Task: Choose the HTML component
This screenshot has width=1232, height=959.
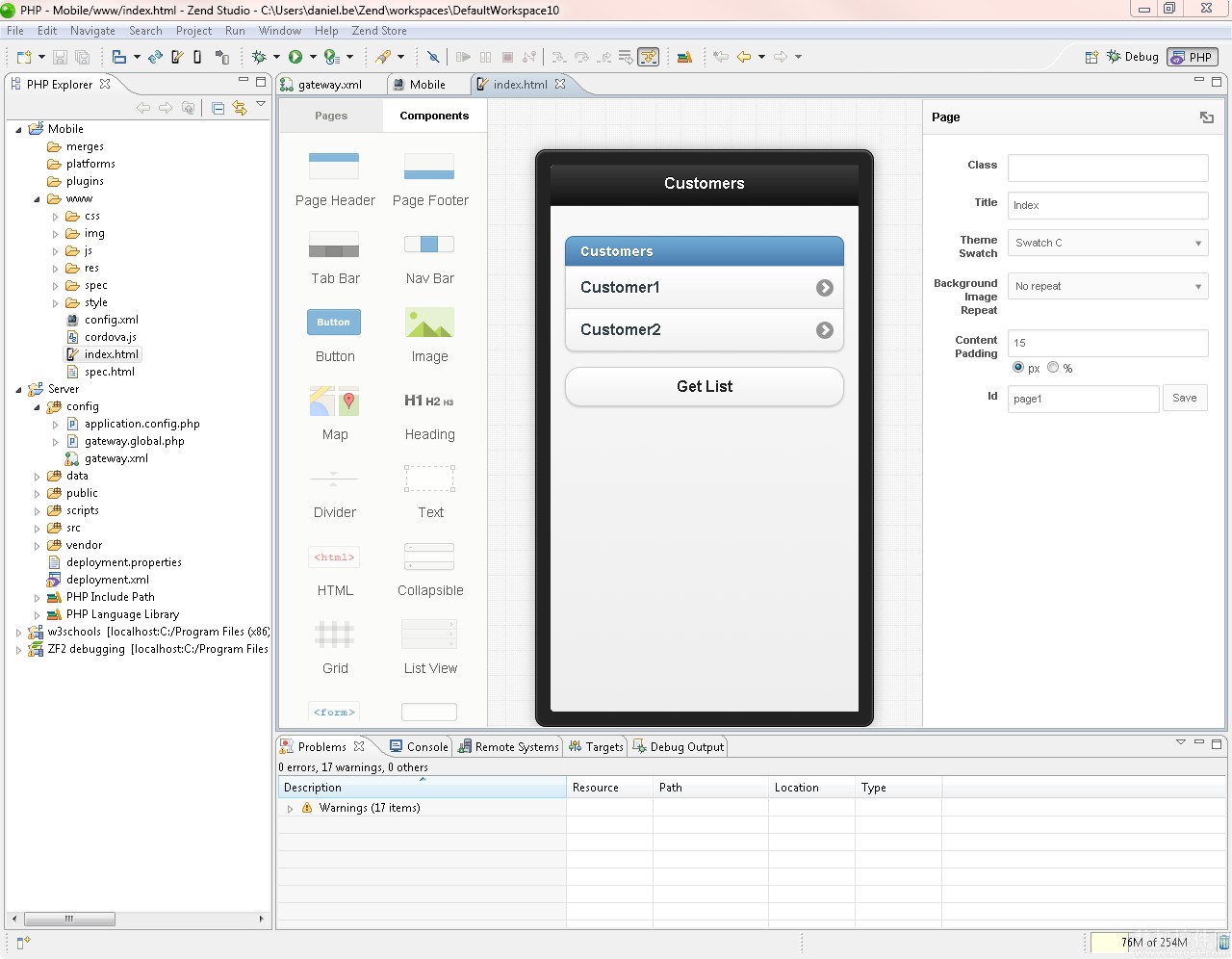Action: tap(334, 570)
